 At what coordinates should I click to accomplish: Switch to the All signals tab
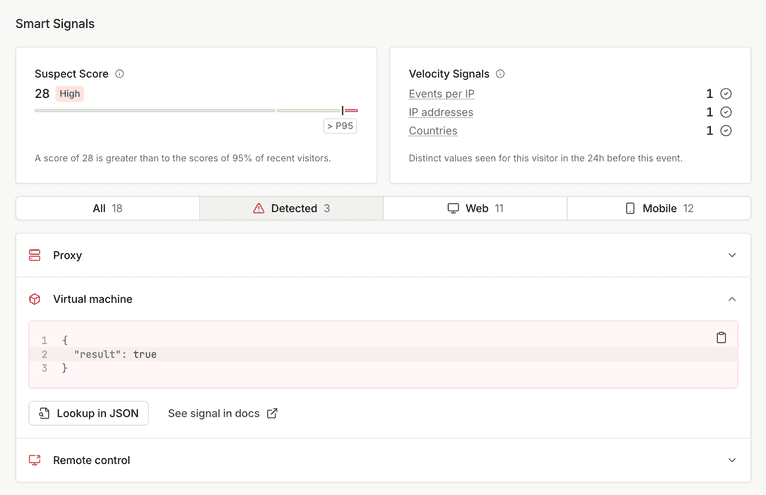(x=107, y=208)
